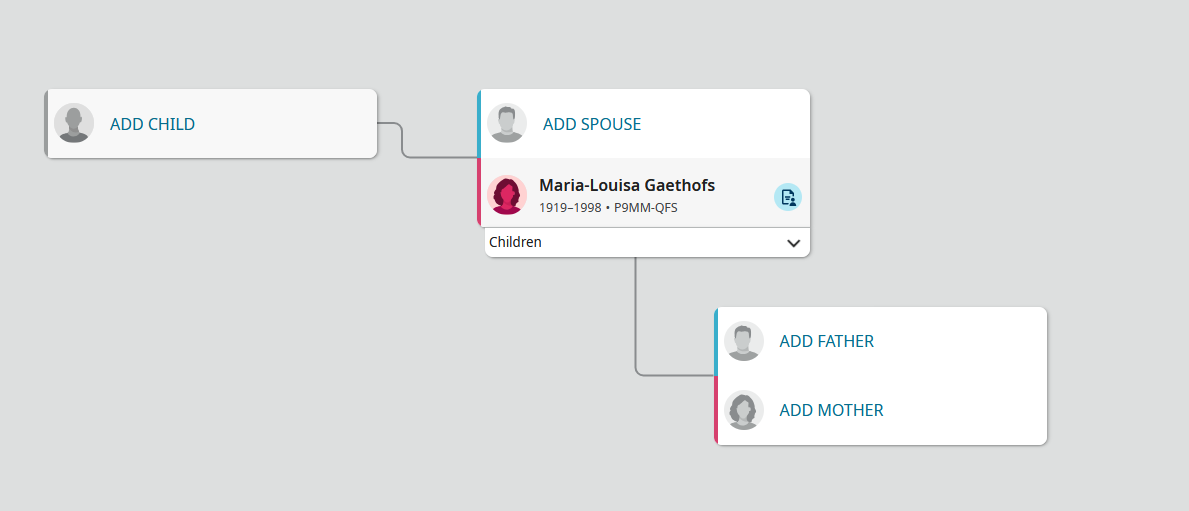
Task: Click the blank area right of ADD SPOUSE
Action: (730, 124)
